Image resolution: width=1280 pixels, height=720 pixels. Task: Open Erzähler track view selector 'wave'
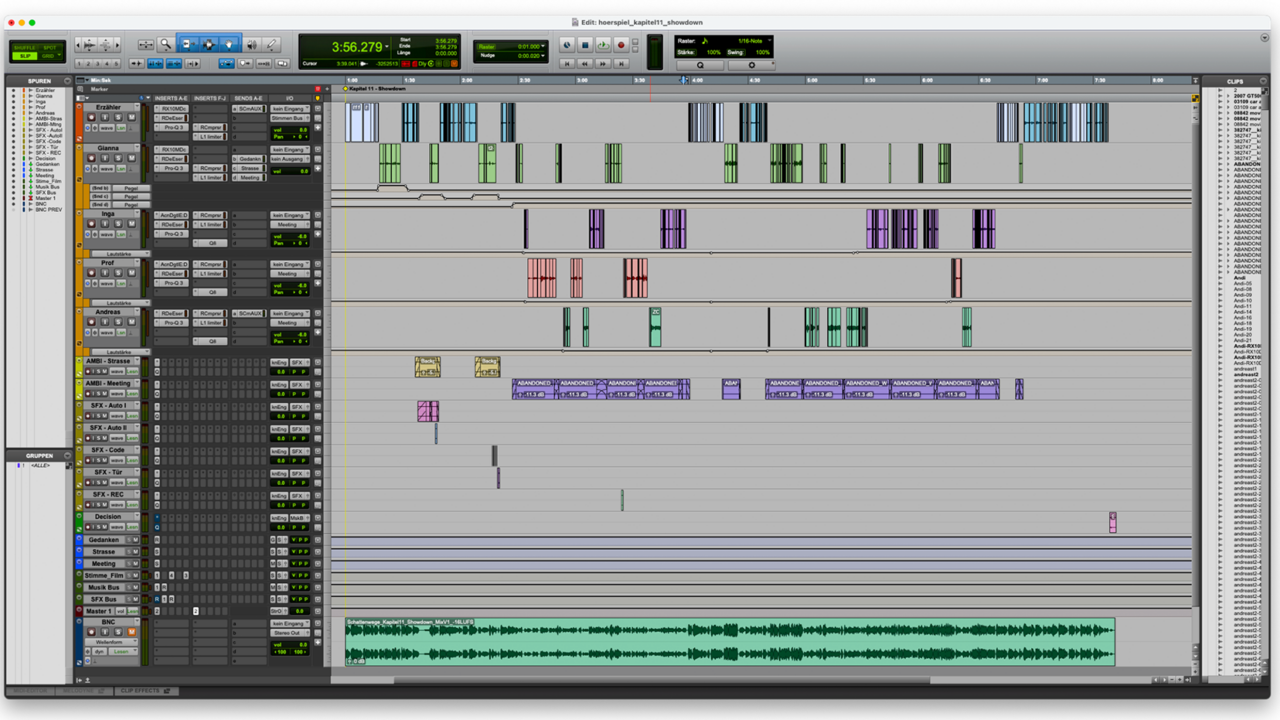coord(107,128)
